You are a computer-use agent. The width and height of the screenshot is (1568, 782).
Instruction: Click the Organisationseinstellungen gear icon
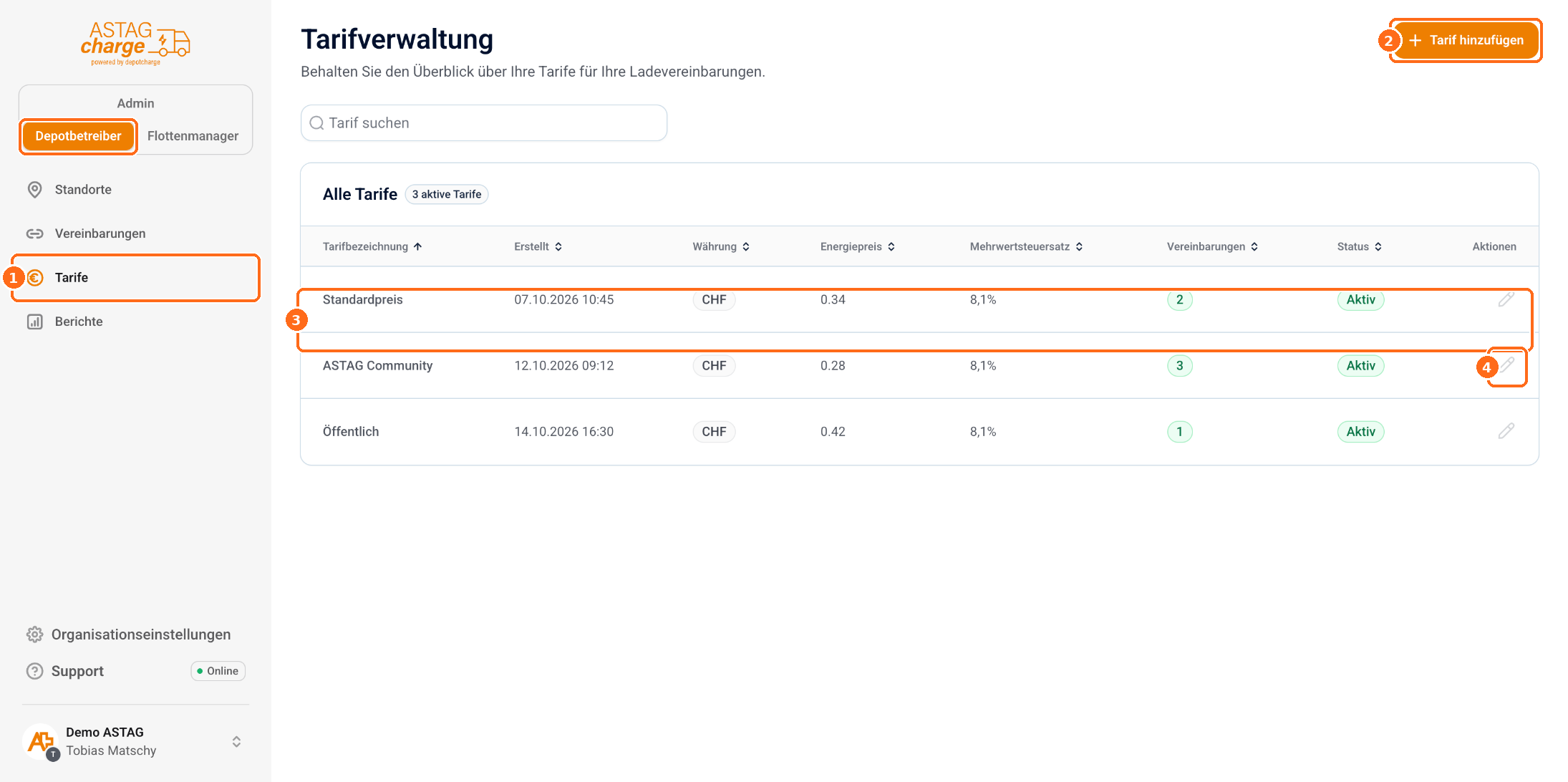(x=34, y=634)
